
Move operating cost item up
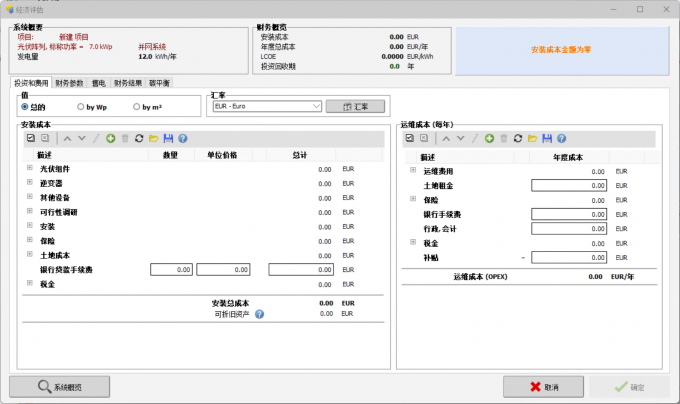(x=446, y=138)
